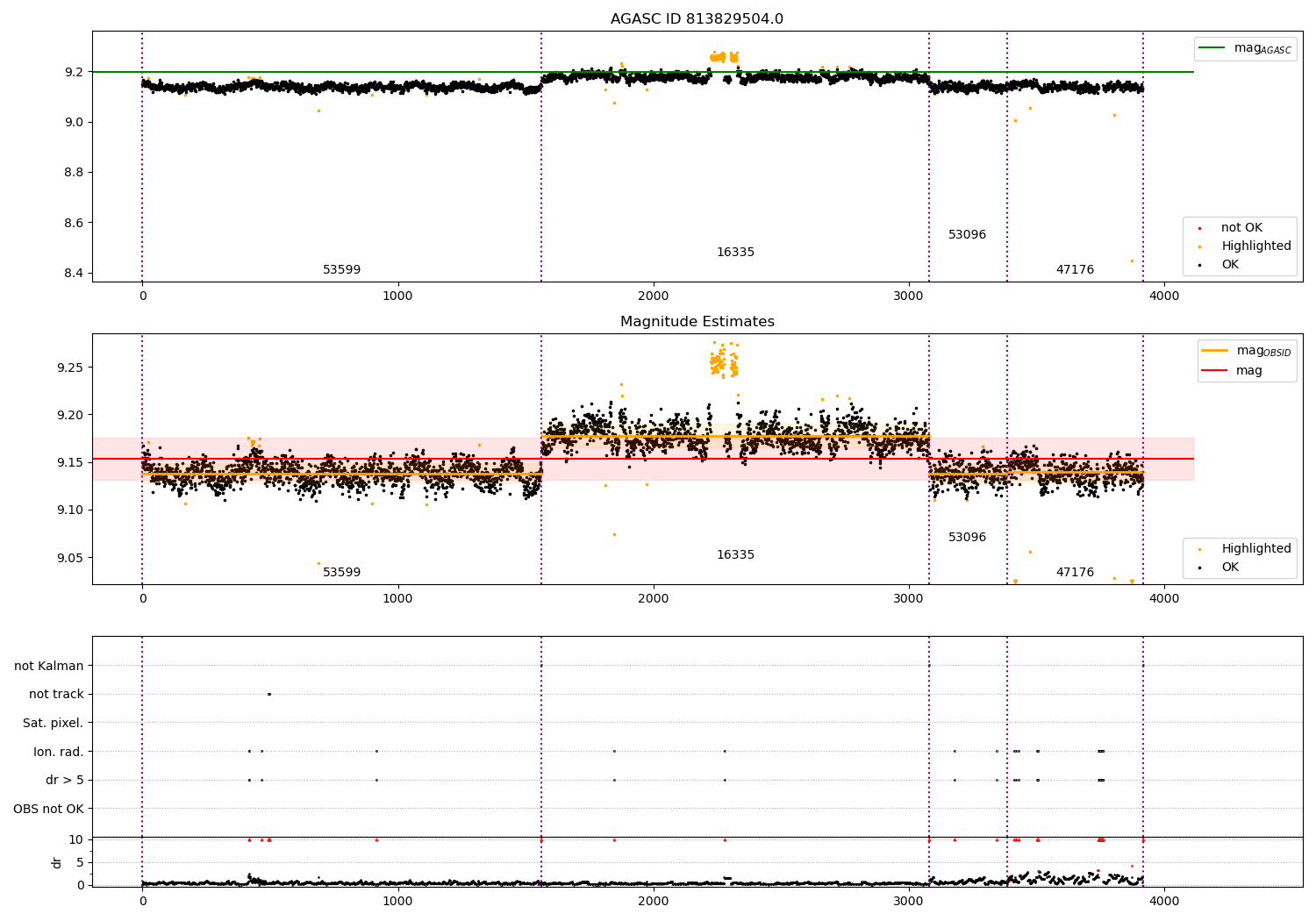This screenshot has height=921, width=1316.
Task: Click the rotated "dr" y-axis label
Action: [x=57, y=863]
